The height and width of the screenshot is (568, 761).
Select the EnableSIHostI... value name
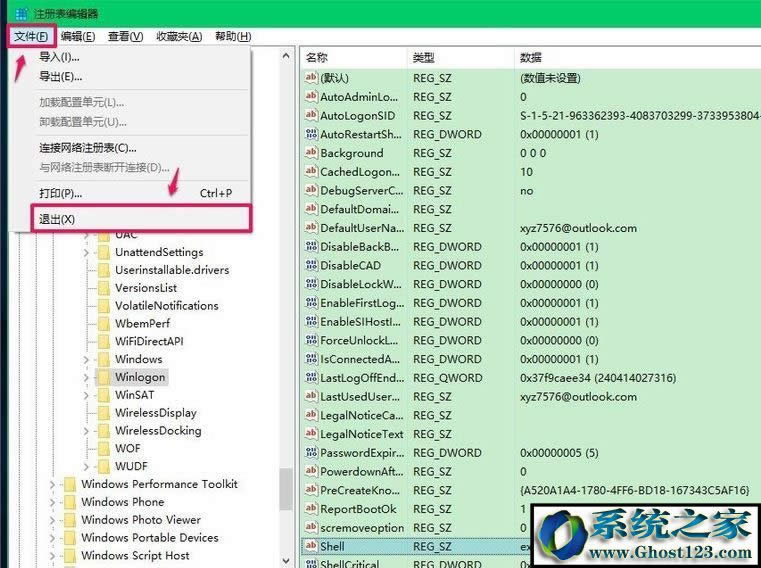coord(361,321)
